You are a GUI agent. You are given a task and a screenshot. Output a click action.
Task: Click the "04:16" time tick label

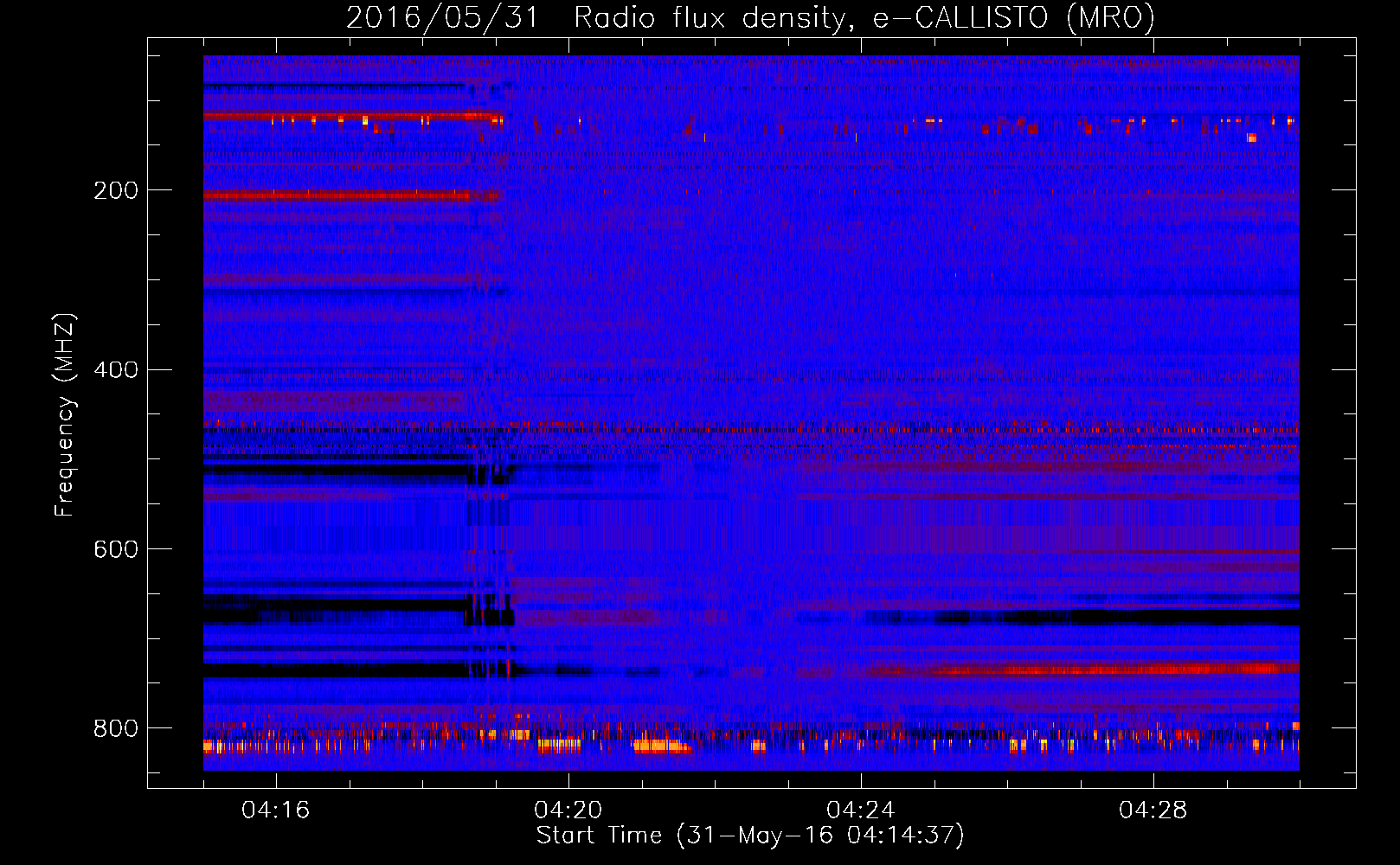point(276,811)
